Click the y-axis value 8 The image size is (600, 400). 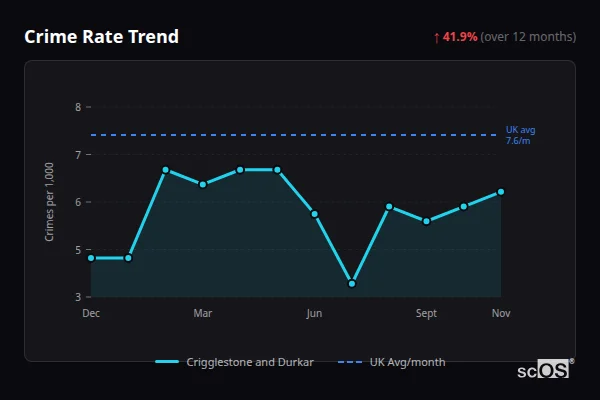(78, 107)
